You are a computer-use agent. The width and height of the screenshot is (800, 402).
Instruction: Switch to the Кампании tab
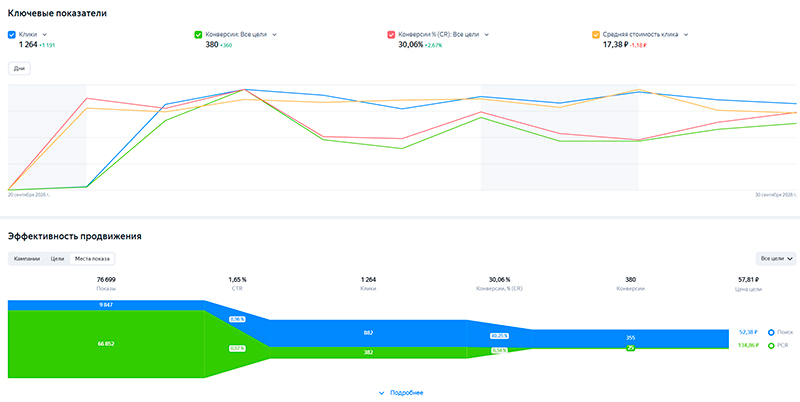pos(27,259)
